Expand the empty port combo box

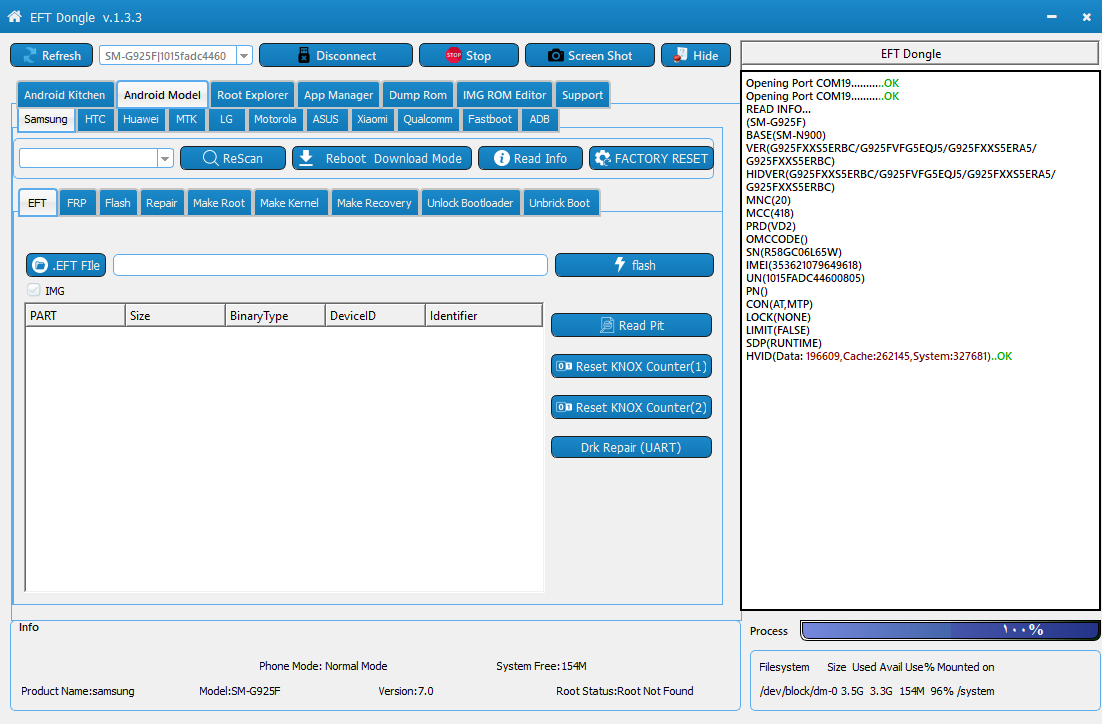(x=165, y=158)
